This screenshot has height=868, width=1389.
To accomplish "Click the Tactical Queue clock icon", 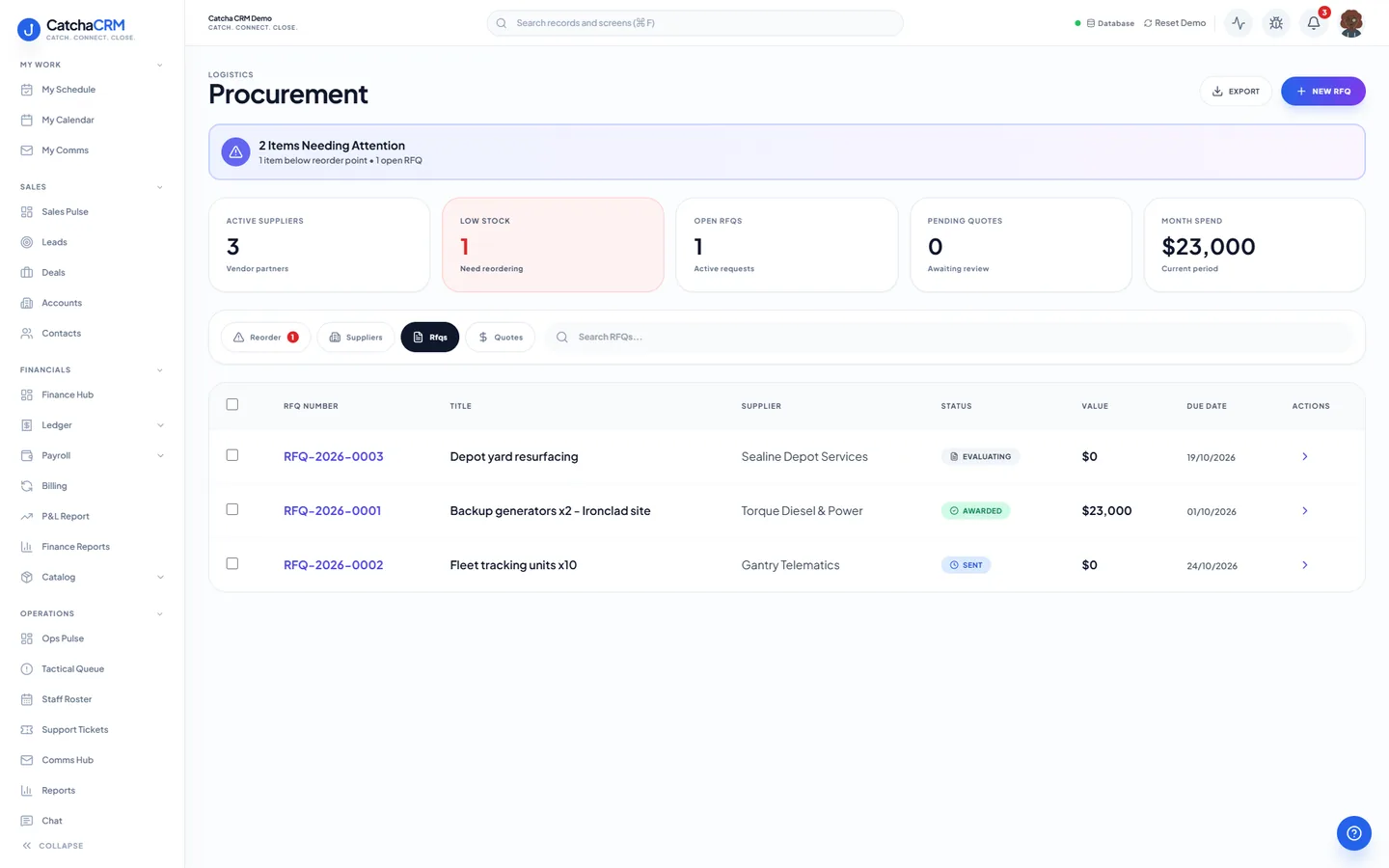I will tap(27, 669).
